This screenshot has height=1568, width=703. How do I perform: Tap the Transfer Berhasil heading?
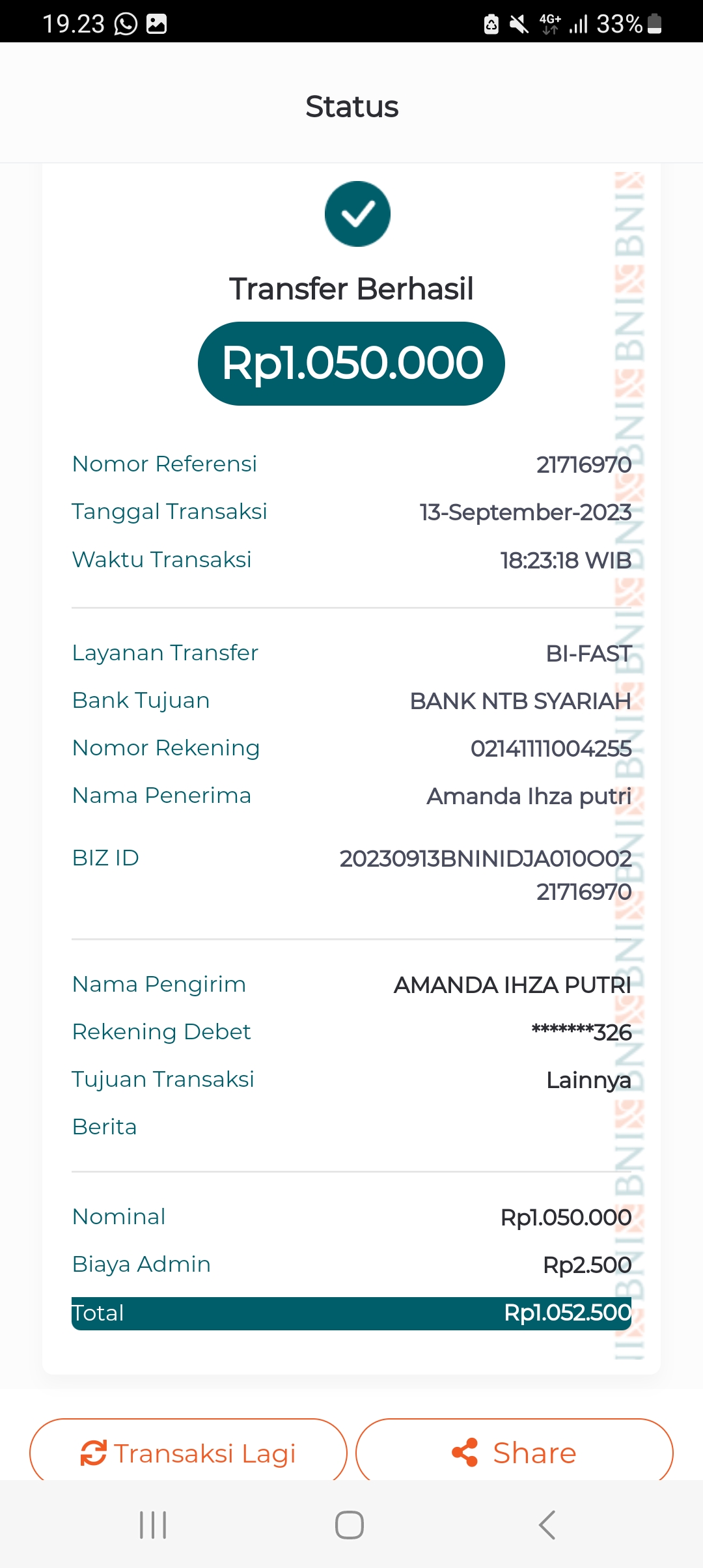click(351, 289)
